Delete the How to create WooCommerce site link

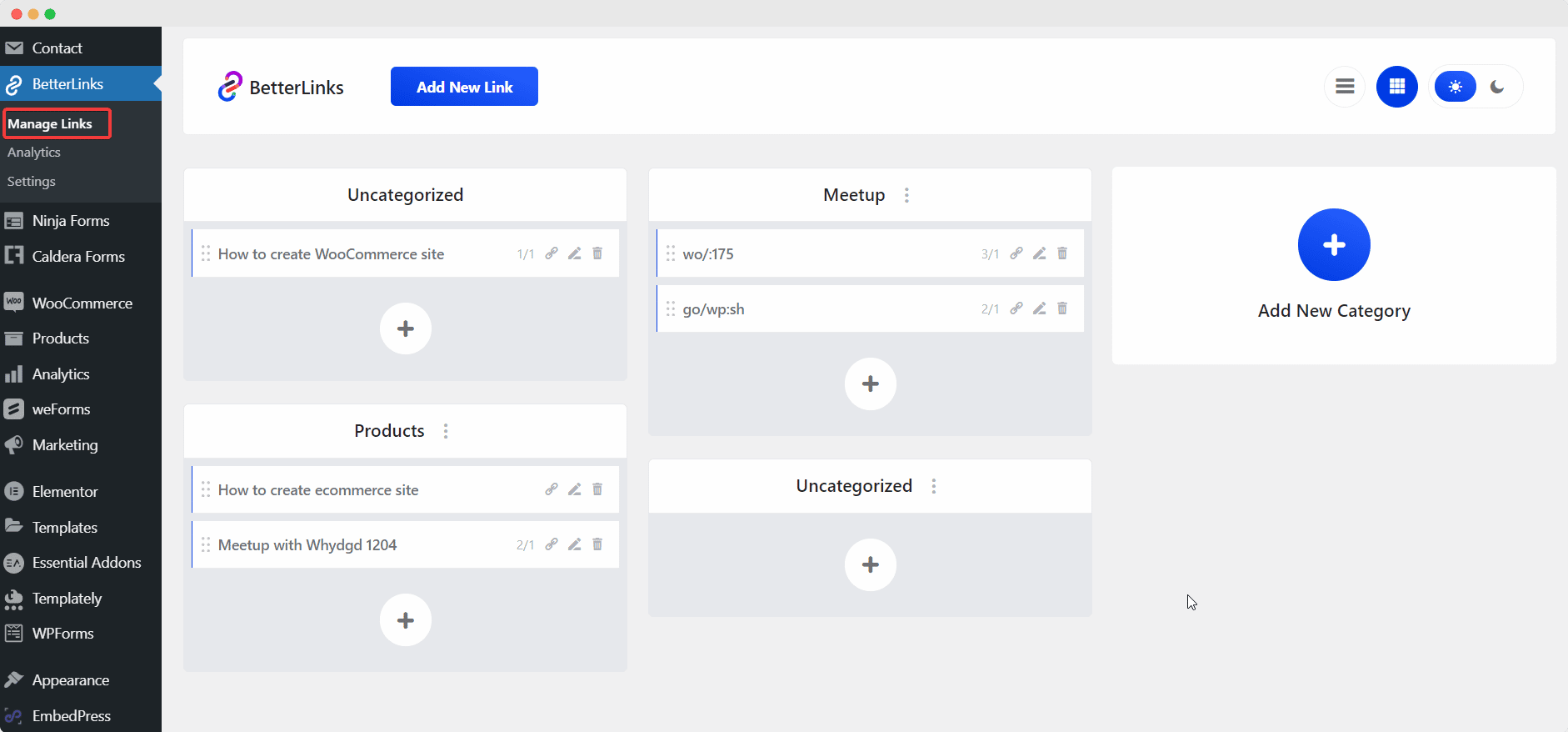coord(597,253)
